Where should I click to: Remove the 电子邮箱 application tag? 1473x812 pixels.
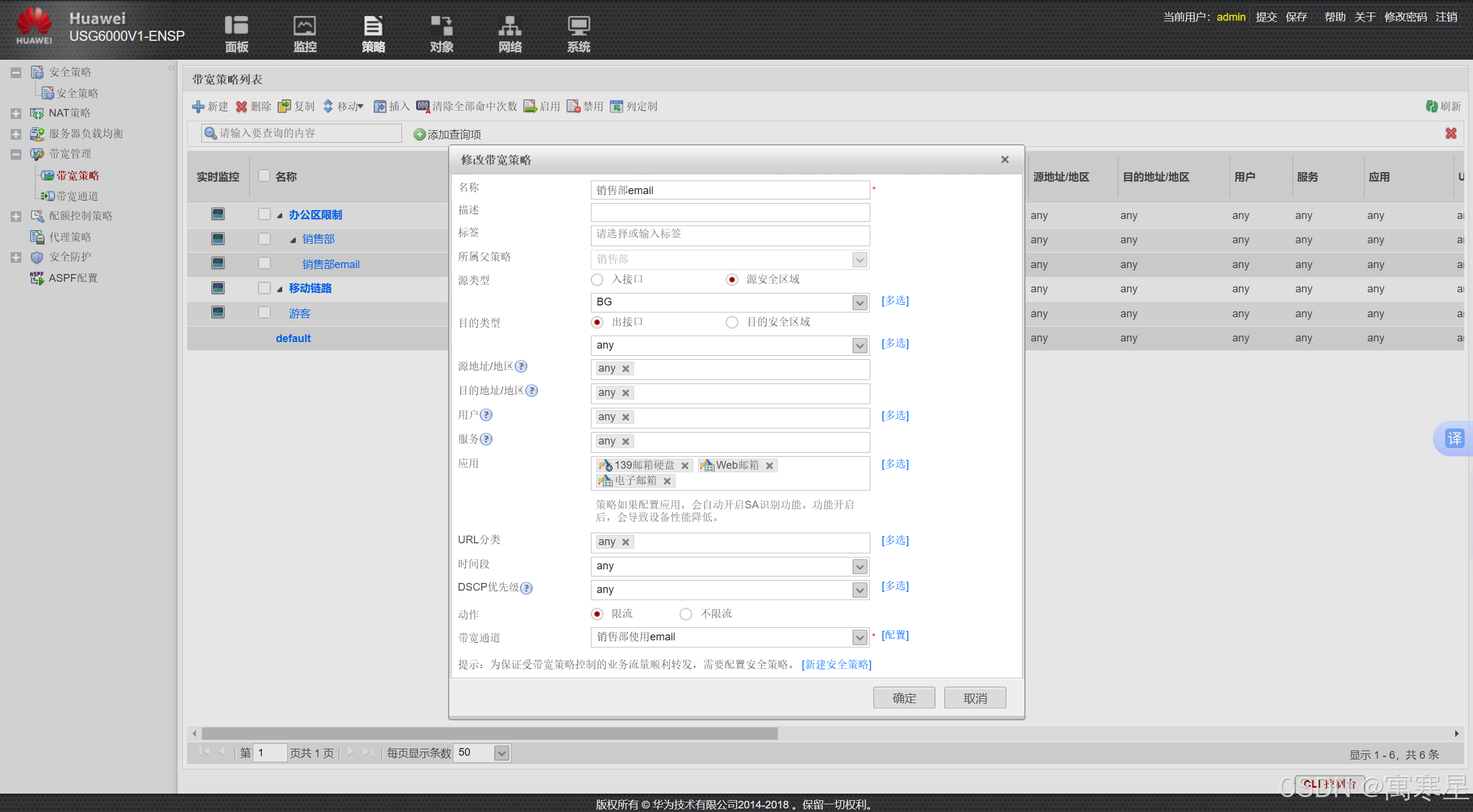pyautogui.click(x=667, y=481)
